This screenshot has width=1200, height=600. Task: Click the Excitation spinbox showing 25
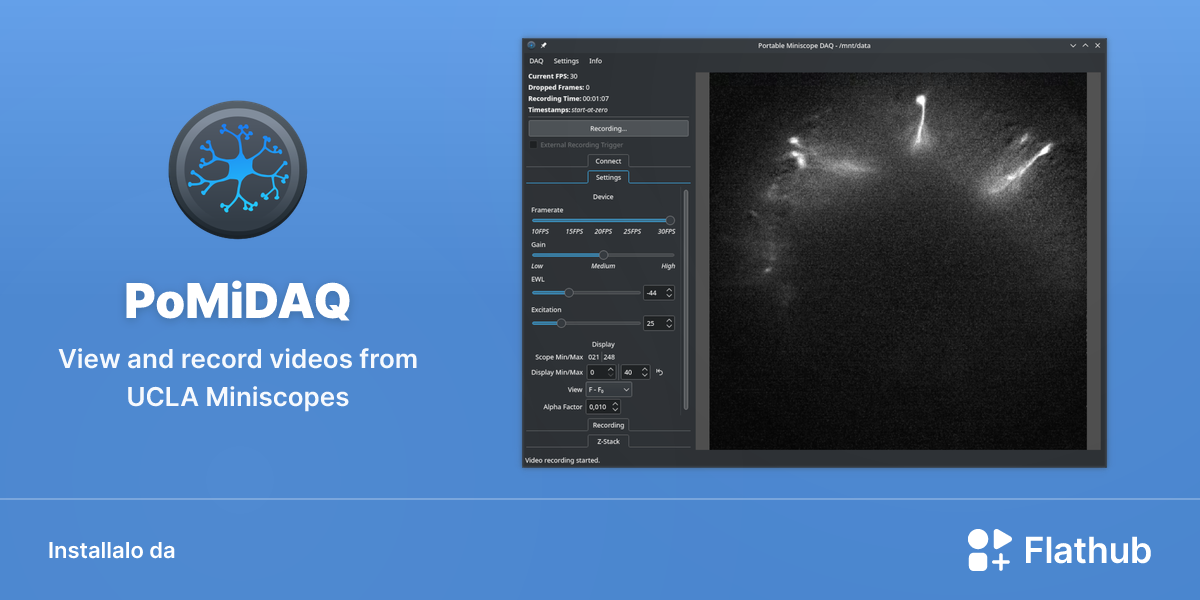click(659, 323)
